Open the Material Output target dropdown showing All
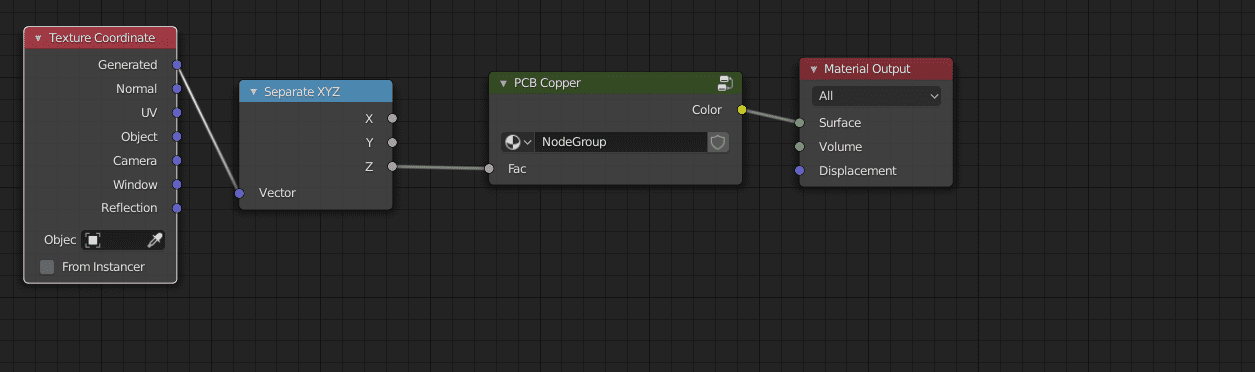1255x372 pixels. tap(877, 96)
